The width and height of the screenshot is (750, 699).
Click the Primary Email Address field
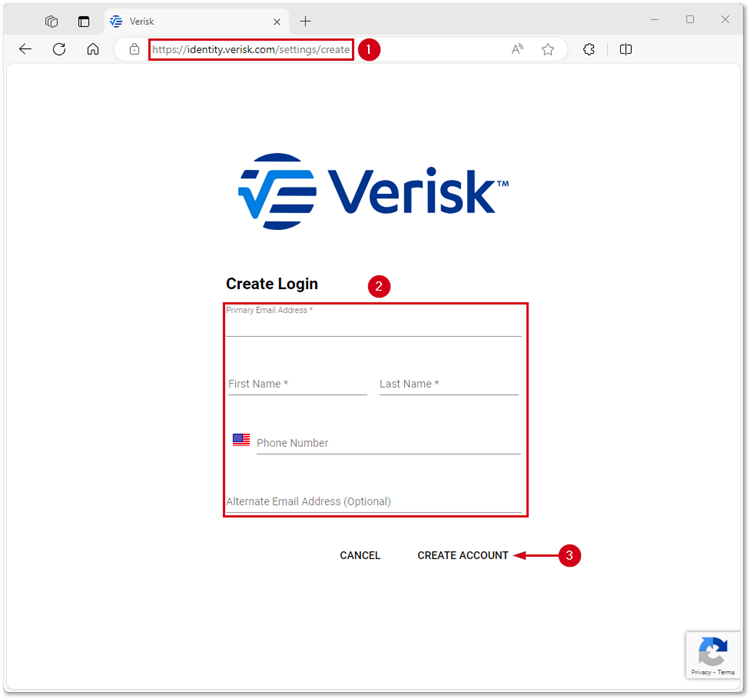[374, 322]
